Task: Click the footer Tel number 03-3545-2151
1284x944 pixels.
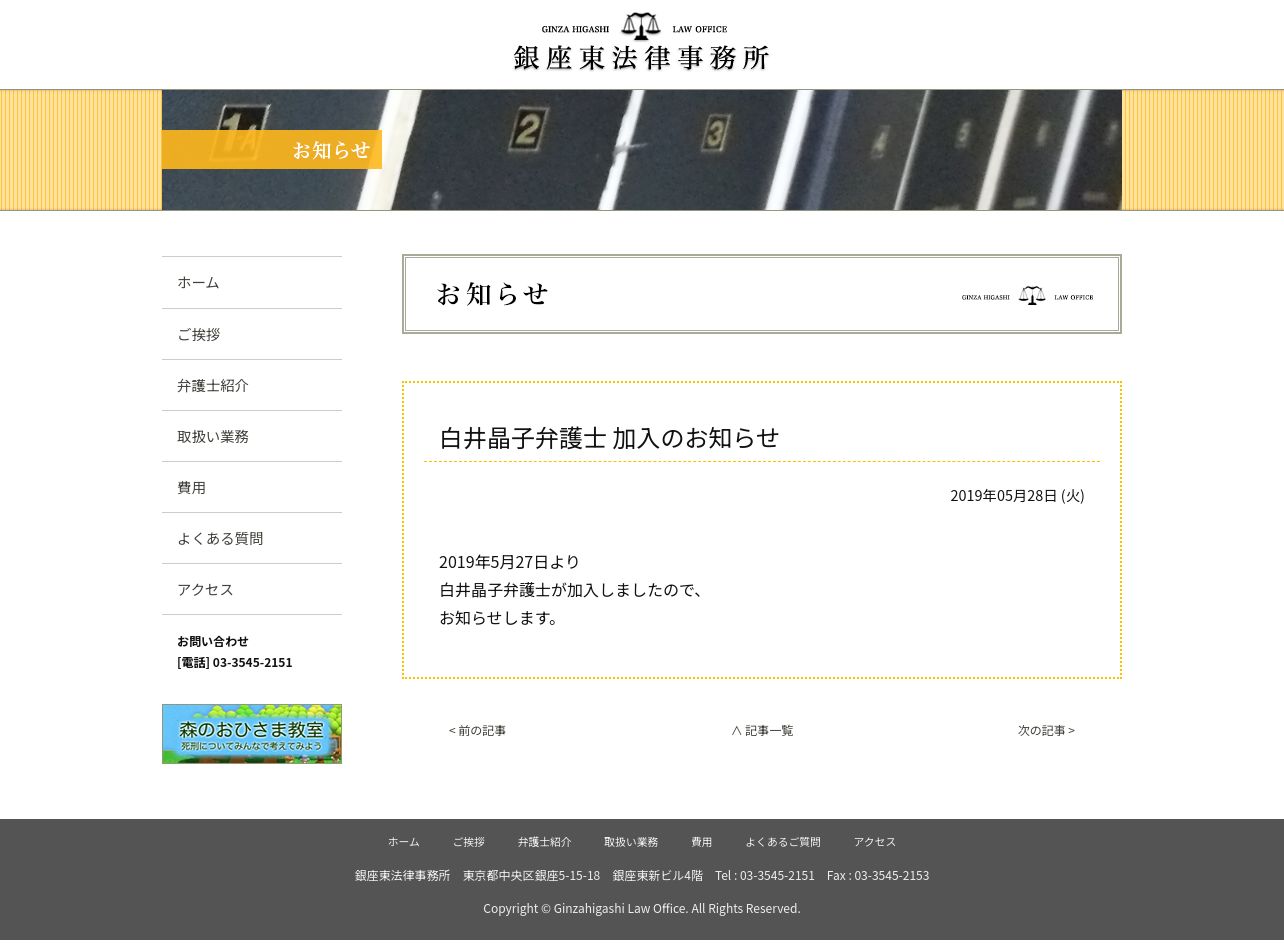Action: (x=777, y=876)
